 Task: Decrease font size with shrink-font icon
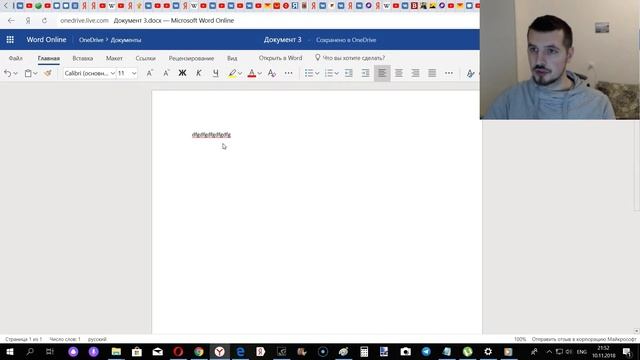click(166, 73)
